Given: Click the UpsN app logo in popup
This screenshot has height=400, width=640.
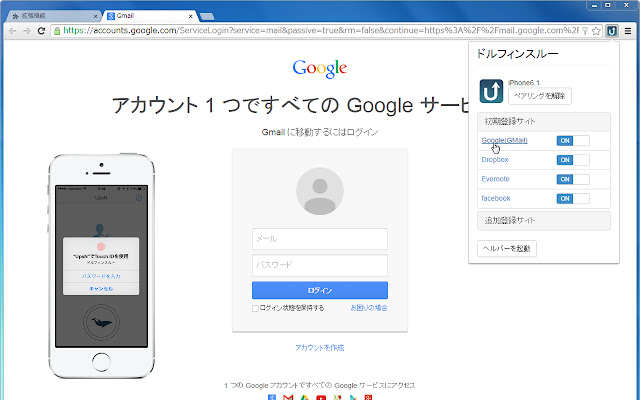Looking at the screenshot, I should pyautogui.click(x=491, y=91).
